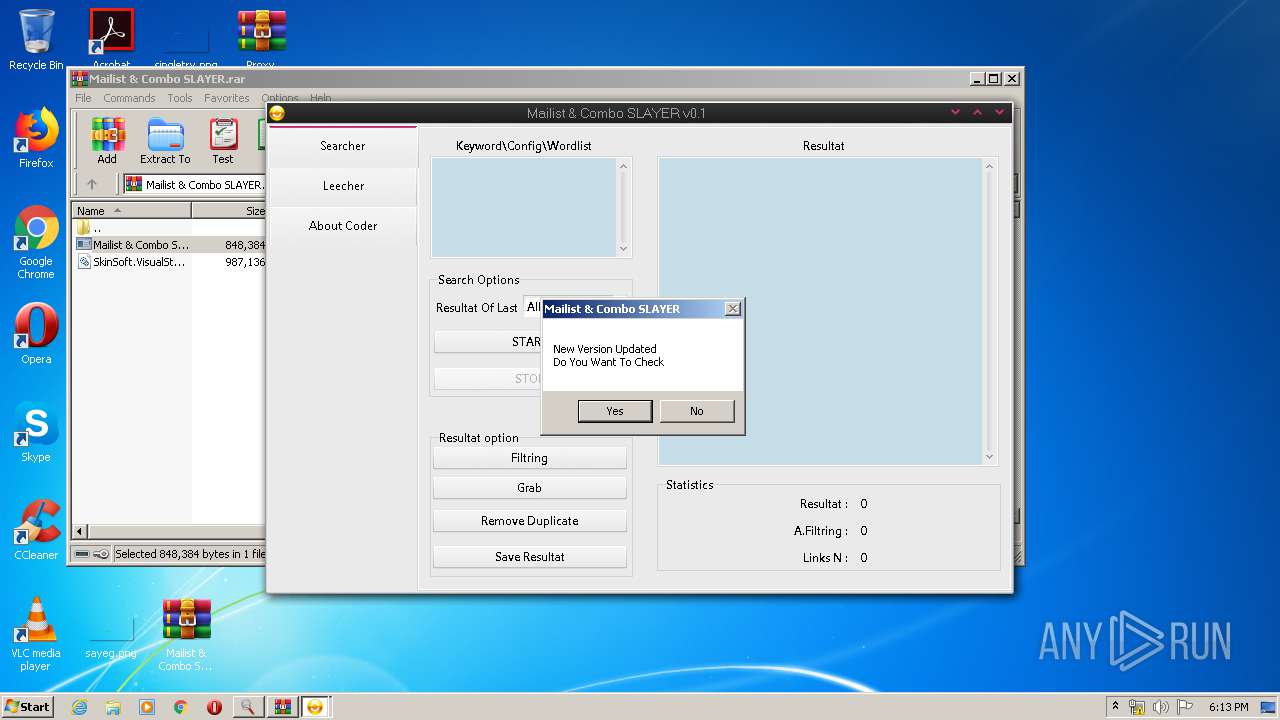Select the Mailist & Combo S... desktop archive
The image size is (1280, 720).
(187, 634)
